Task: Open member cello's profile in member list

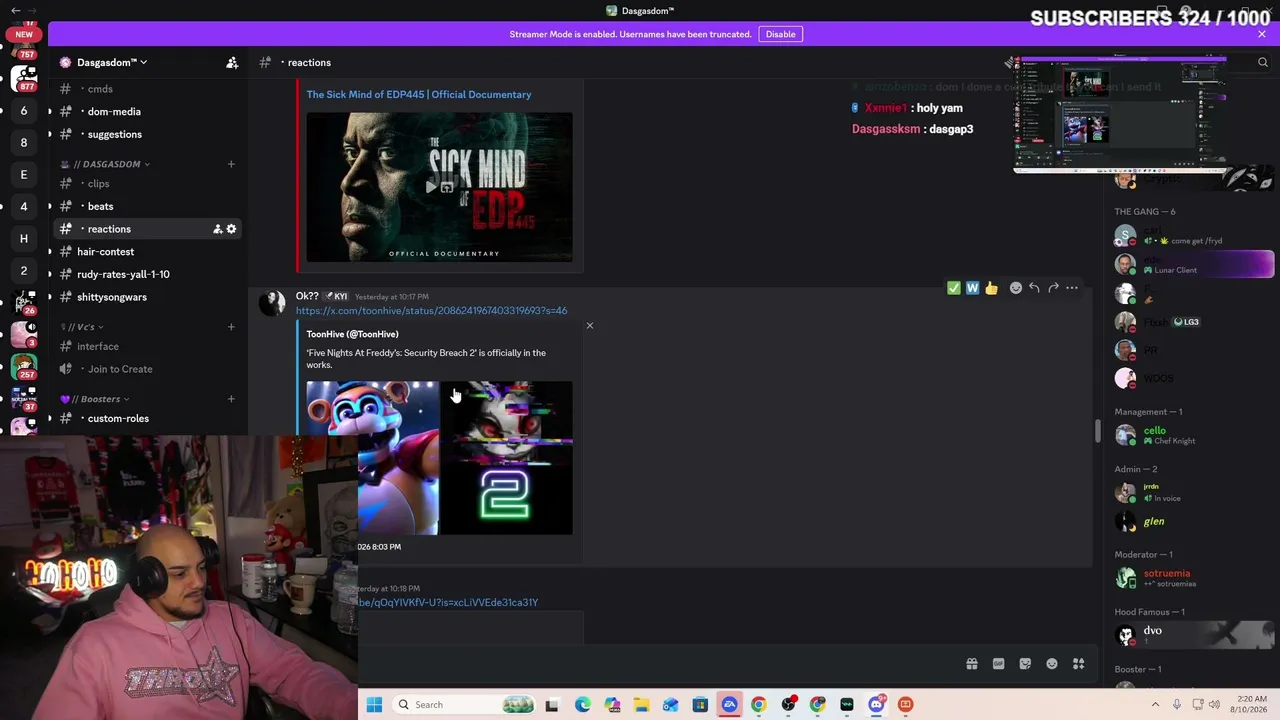Action: point(1190,435)
